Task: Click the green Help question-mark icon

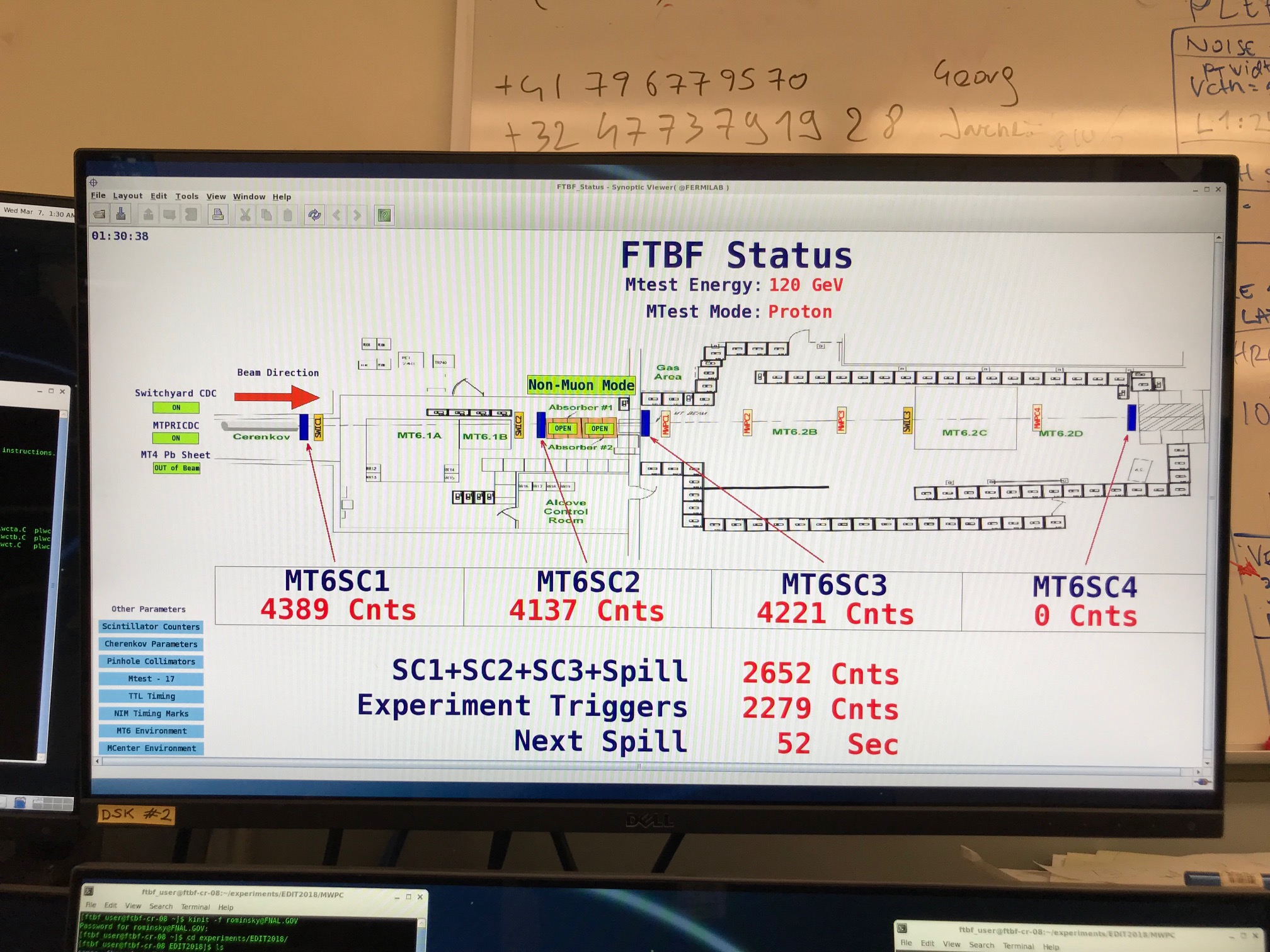Action: click(x=384, y=215)
